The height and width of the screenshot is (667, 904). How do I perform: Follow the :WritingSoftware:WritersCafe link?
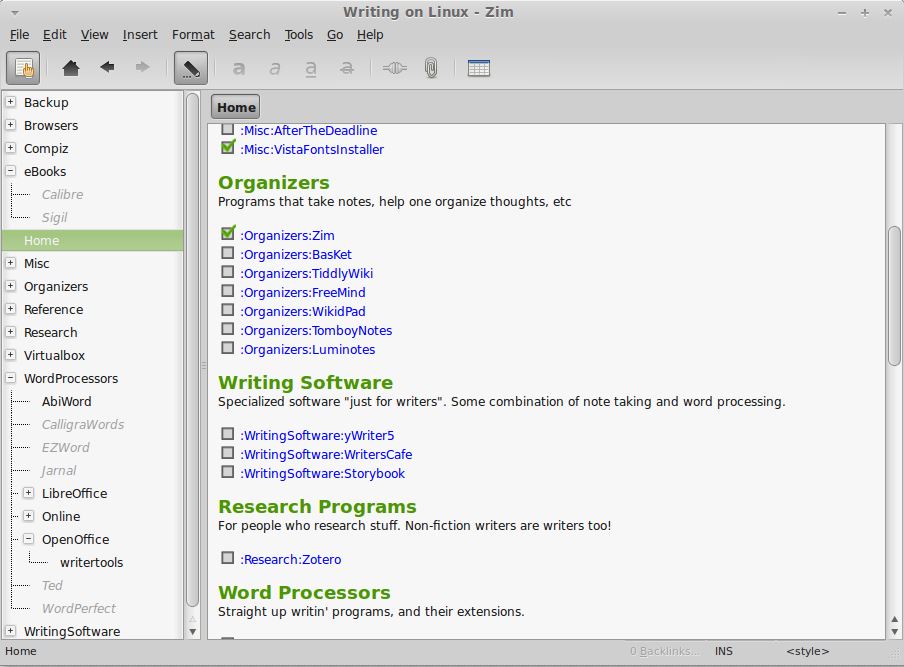326,454
